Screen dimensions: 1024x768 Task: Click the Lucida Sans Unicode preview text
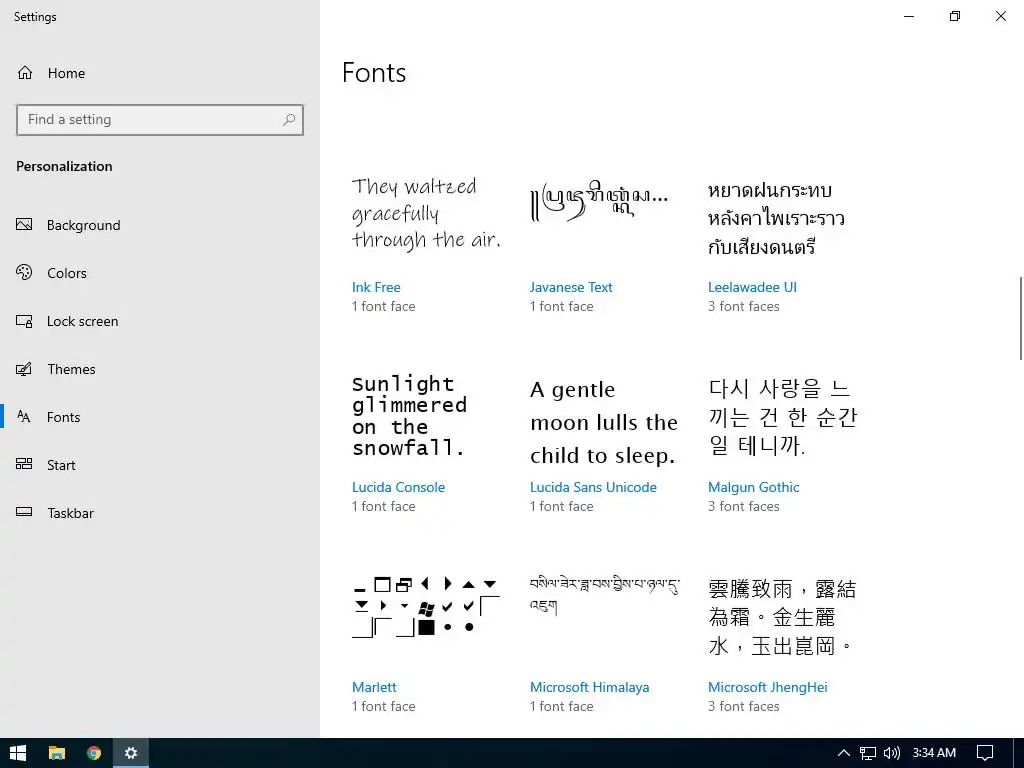point(603,423)
